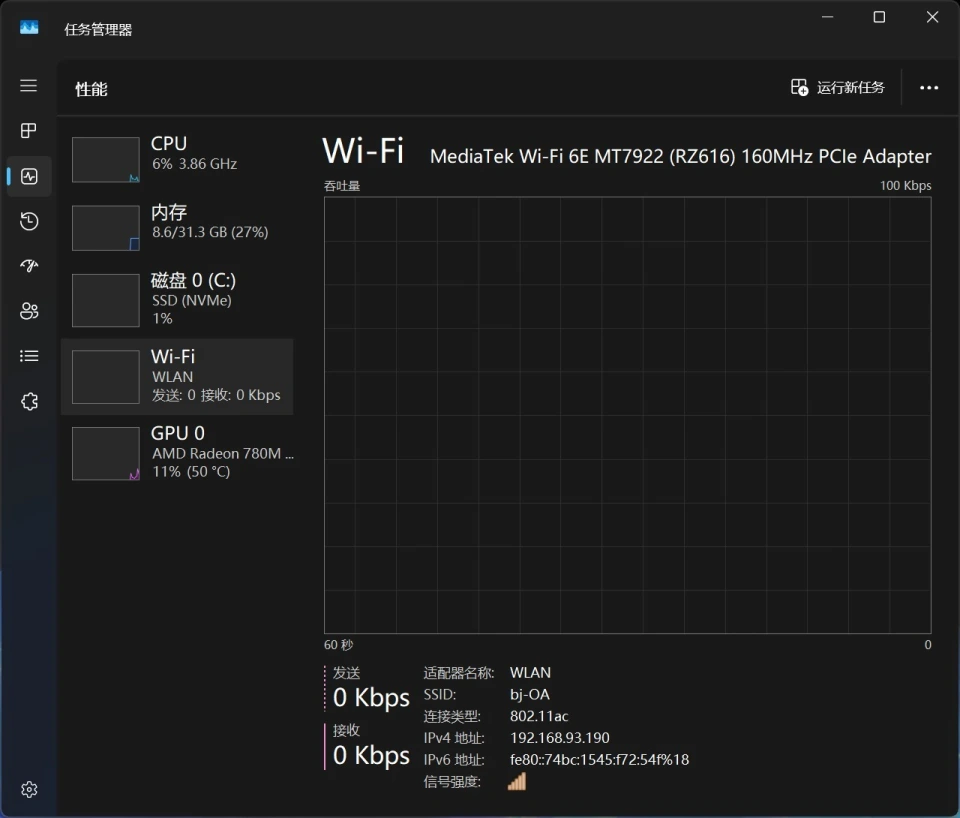The width and height of the screenshot is (960, 818).
Task: Open Startup apps page icon
Action: pos(29,266)
